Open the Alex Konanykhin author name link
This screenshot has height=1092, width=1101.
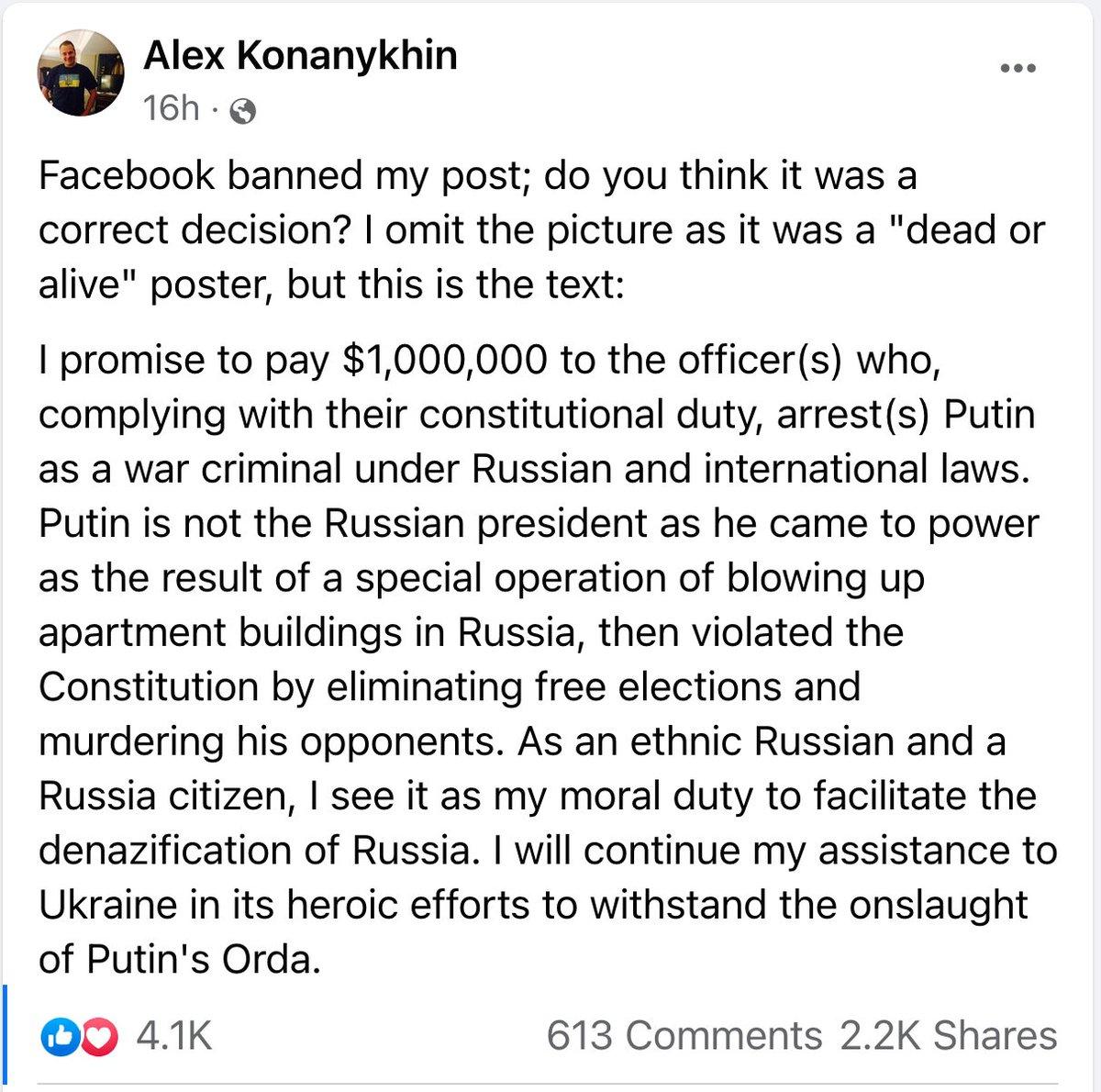tap(300, 57)
